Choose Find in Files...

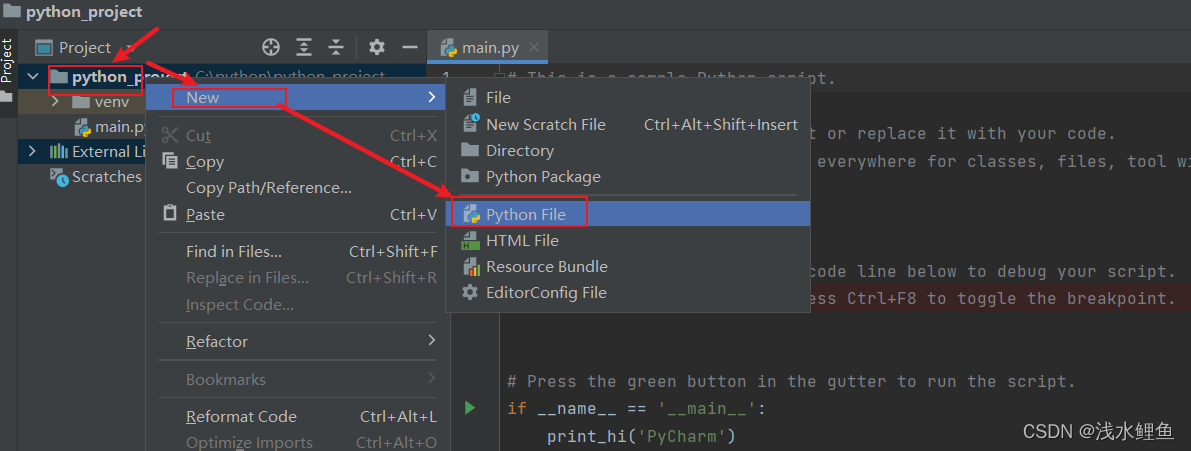[x=296, y=251]
